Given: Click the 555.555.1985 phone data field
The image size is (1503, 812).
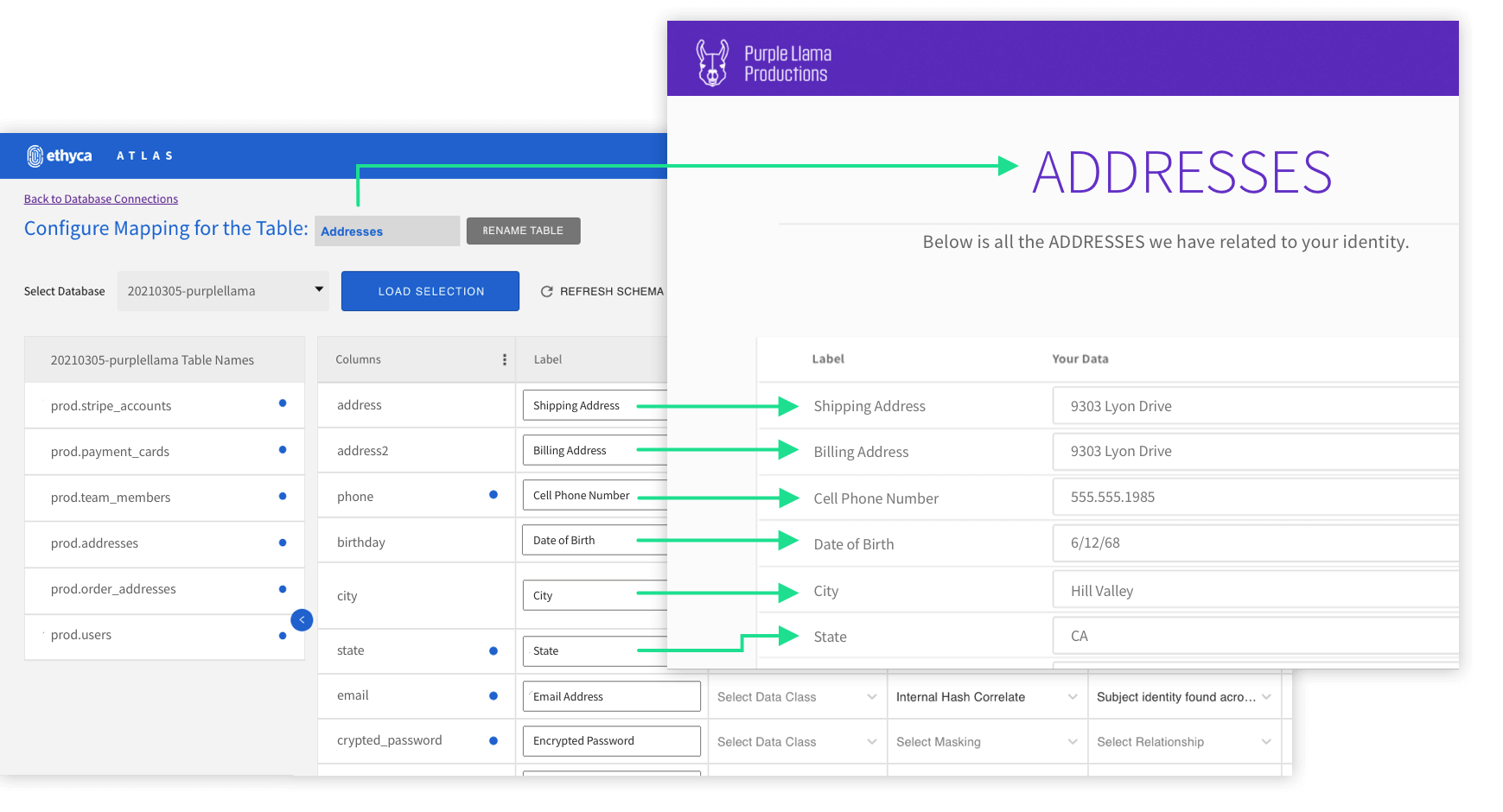Looking at the screenshot, I should pyautogui.click(x=1256, y=498).
